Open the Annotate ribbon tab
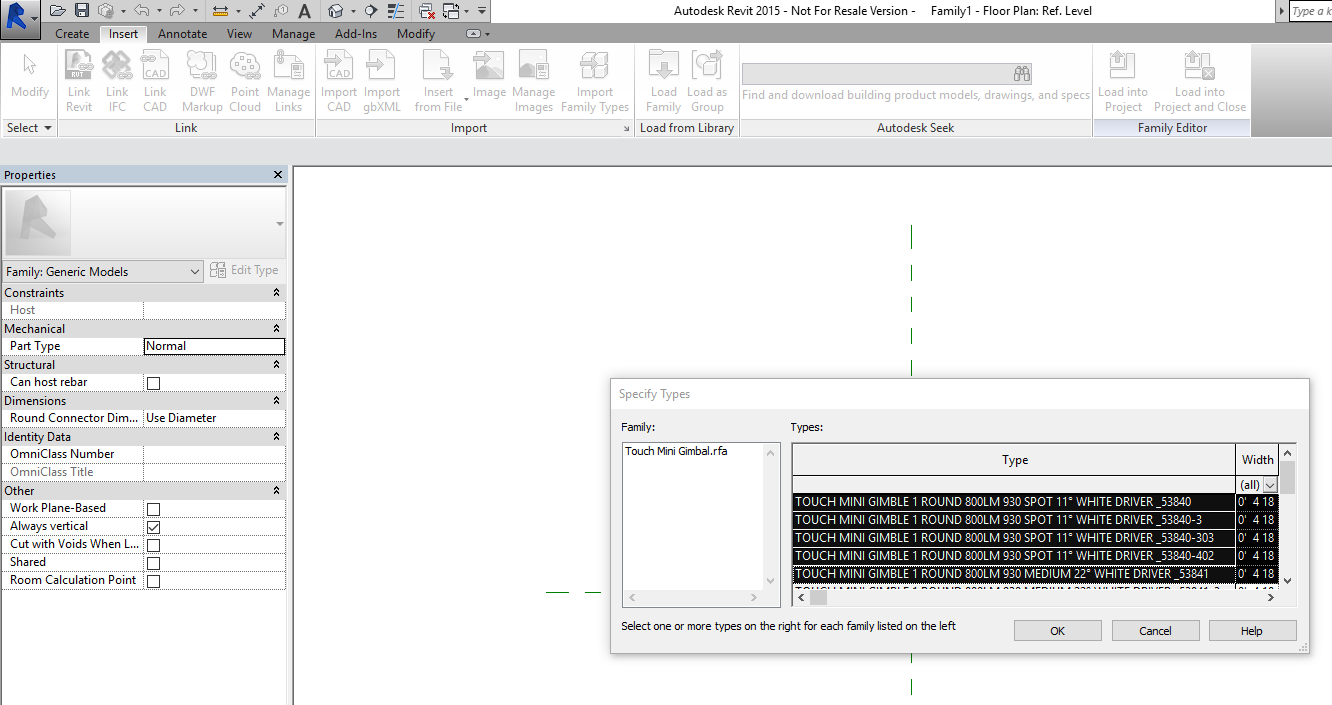This screenshot has width=1332, height=705. (183, 34)
